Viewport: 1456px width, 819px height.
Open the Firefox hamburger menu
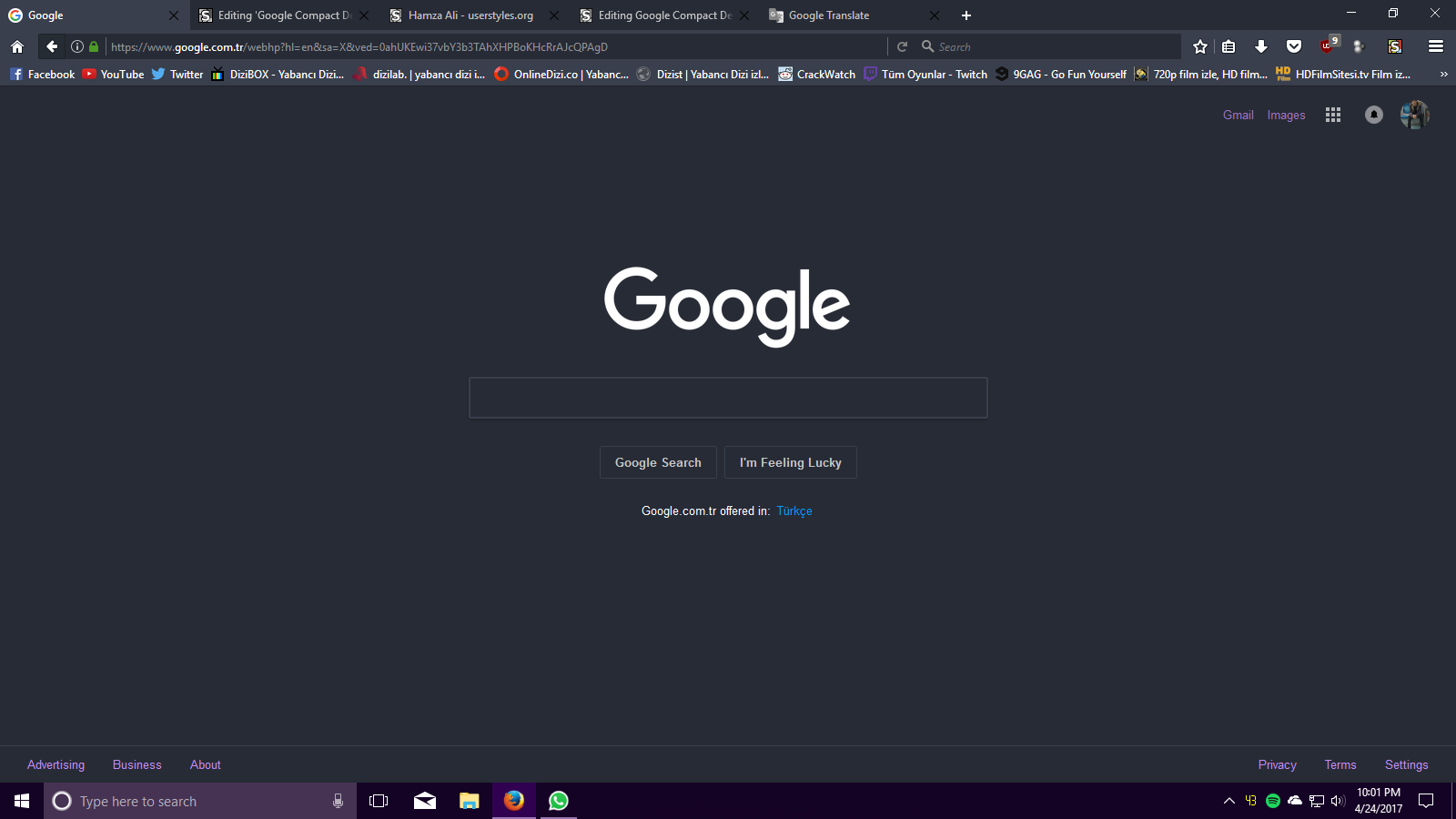coord(1436,46)
